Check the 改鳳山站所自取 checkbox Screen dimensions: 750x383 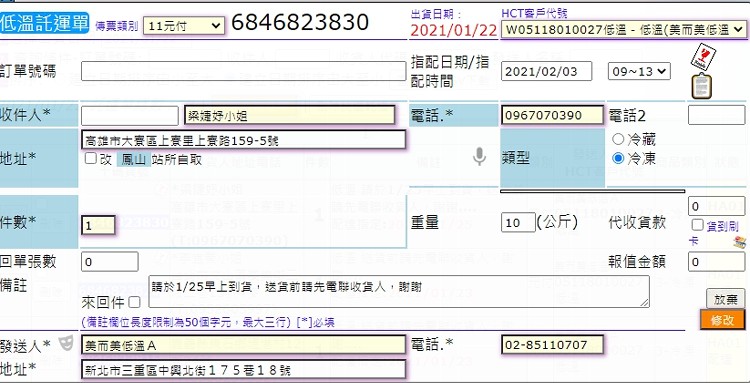point(90,158)
